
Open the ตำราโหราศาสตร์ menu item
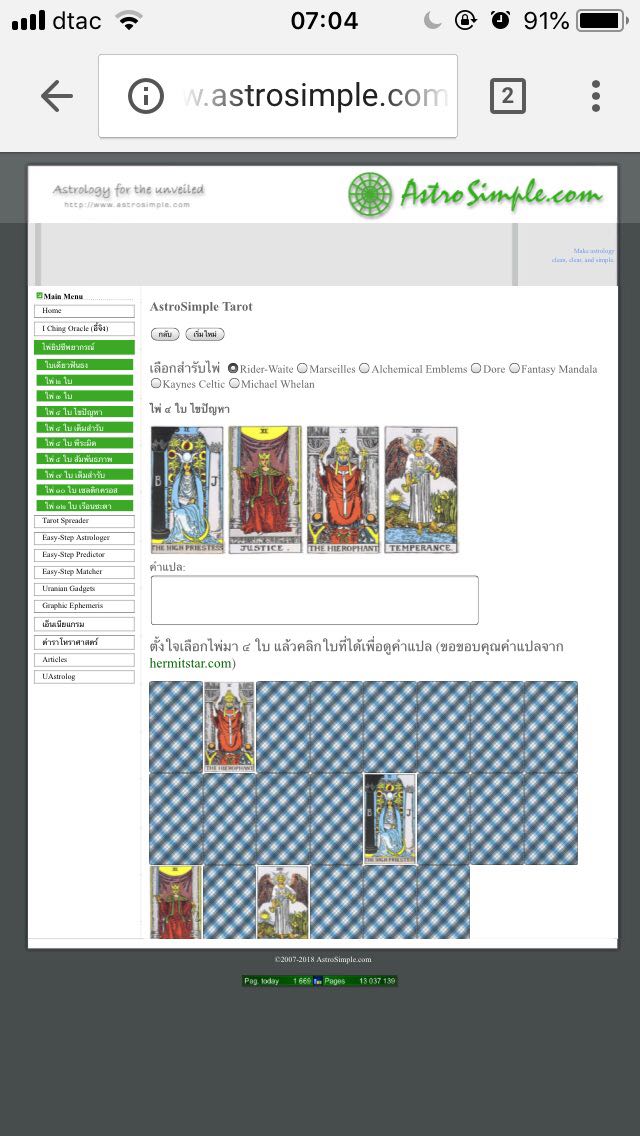(84, 643)
